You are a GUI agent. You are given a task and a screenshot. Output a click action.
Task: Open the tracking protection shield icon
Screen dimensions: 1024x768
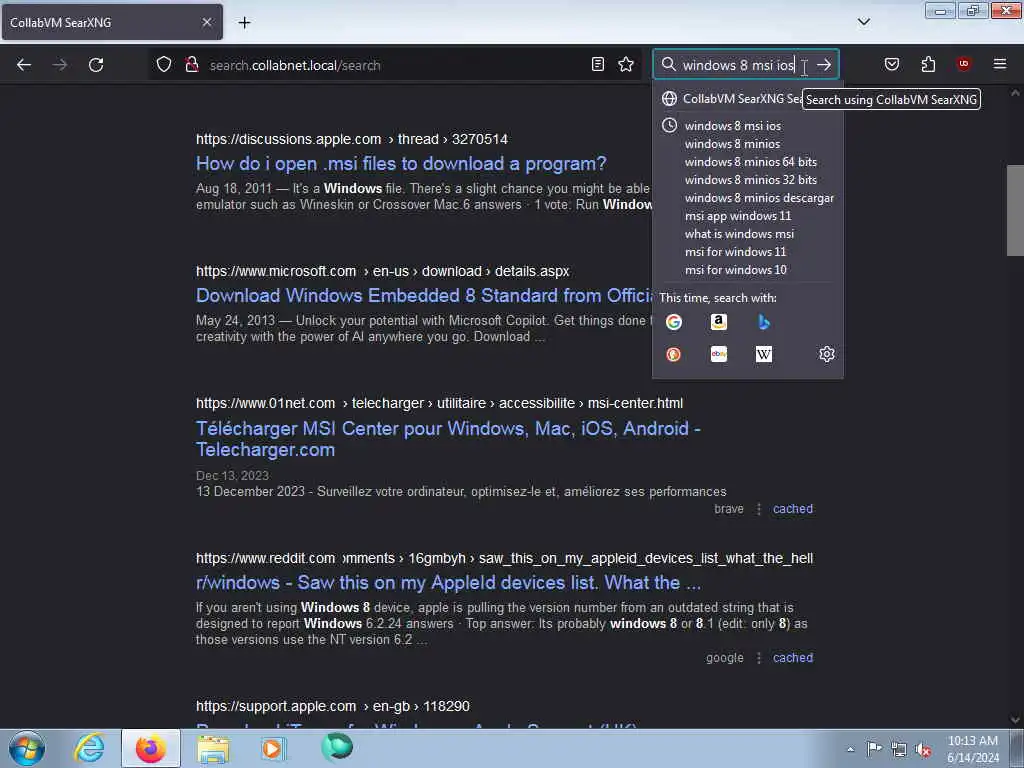pyautogui.click(x=164, y=64)
